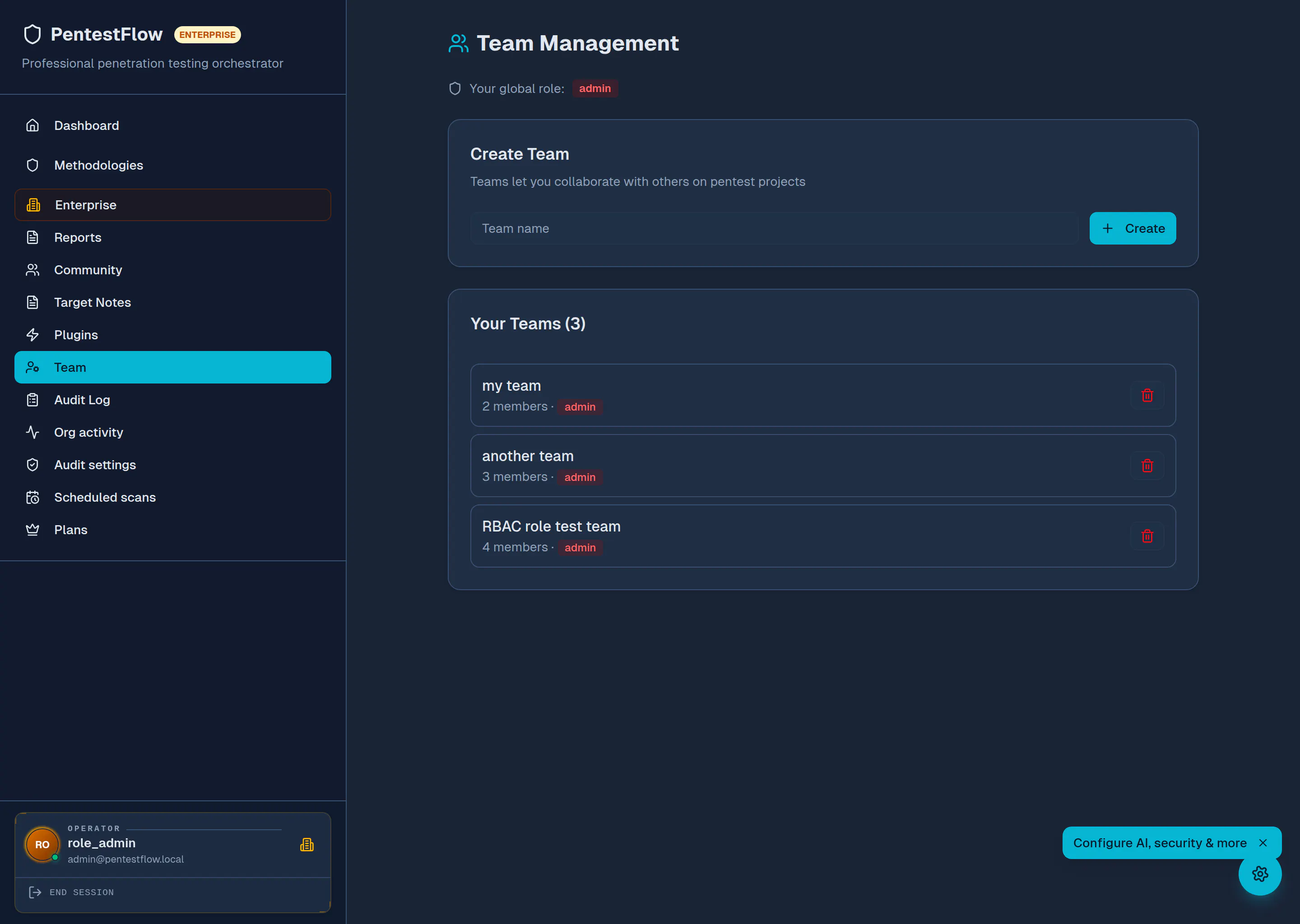Screen dimensions: 1300x924
Task: Open the Reports page
Action: (172, 237)
